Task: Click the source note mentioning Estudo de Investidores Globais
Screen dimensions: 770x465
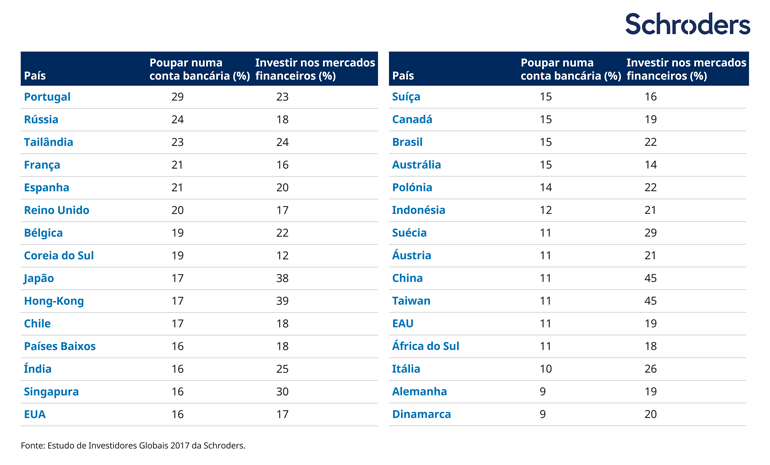Action: [133, 445]
